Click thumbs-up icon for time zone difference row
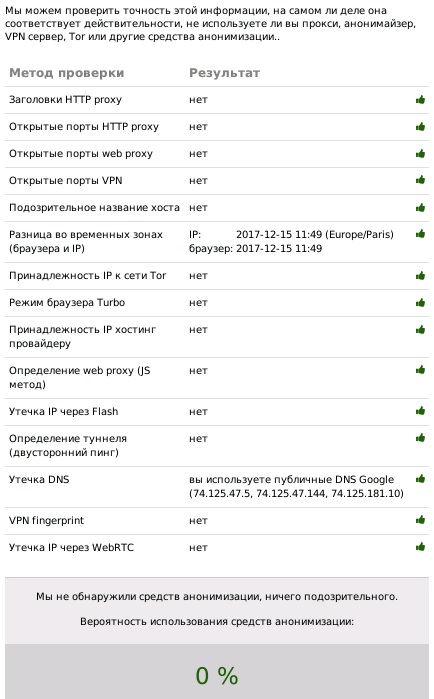 (420, 234)
